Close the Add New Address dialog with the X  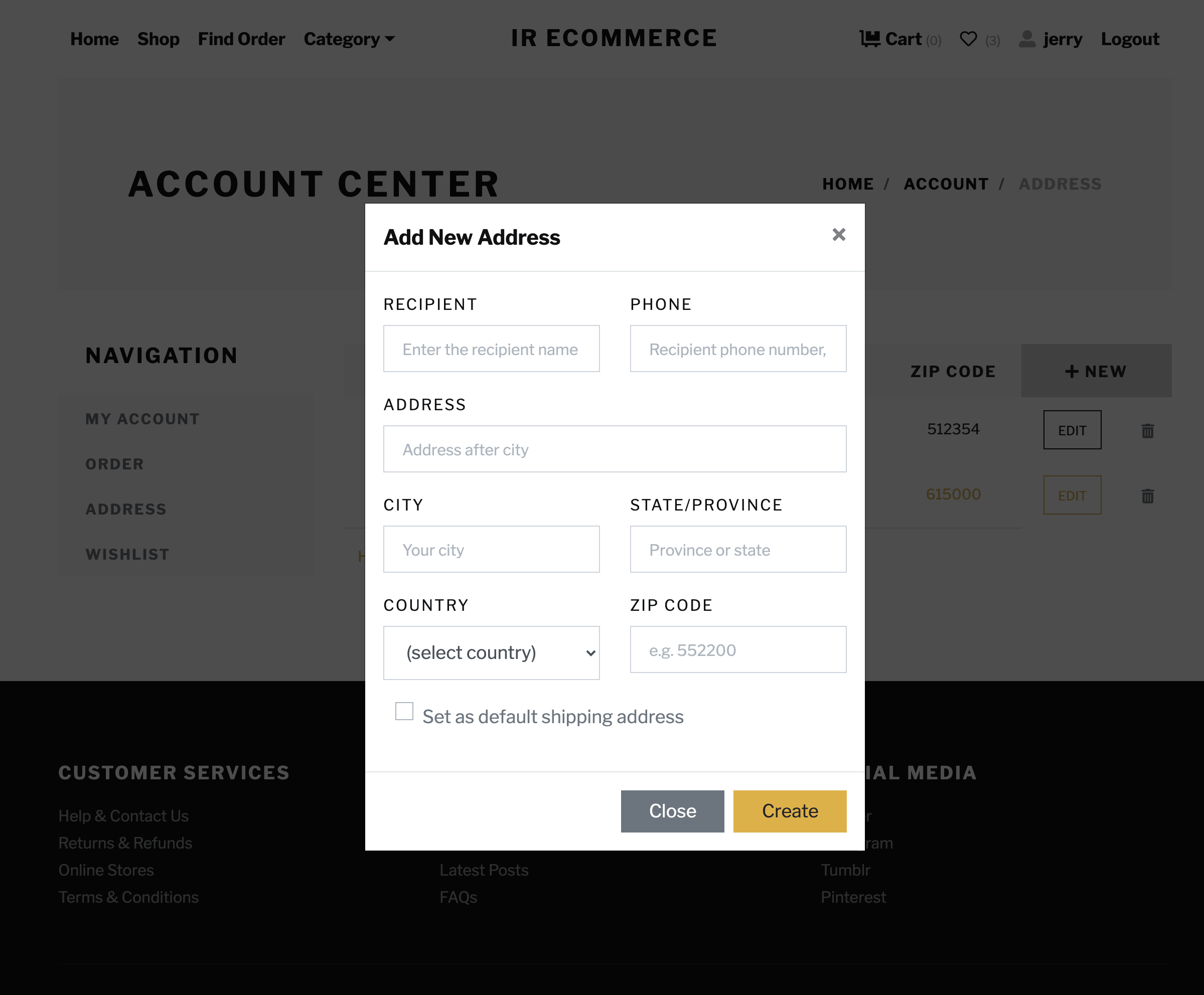click(x=838, y=235)
